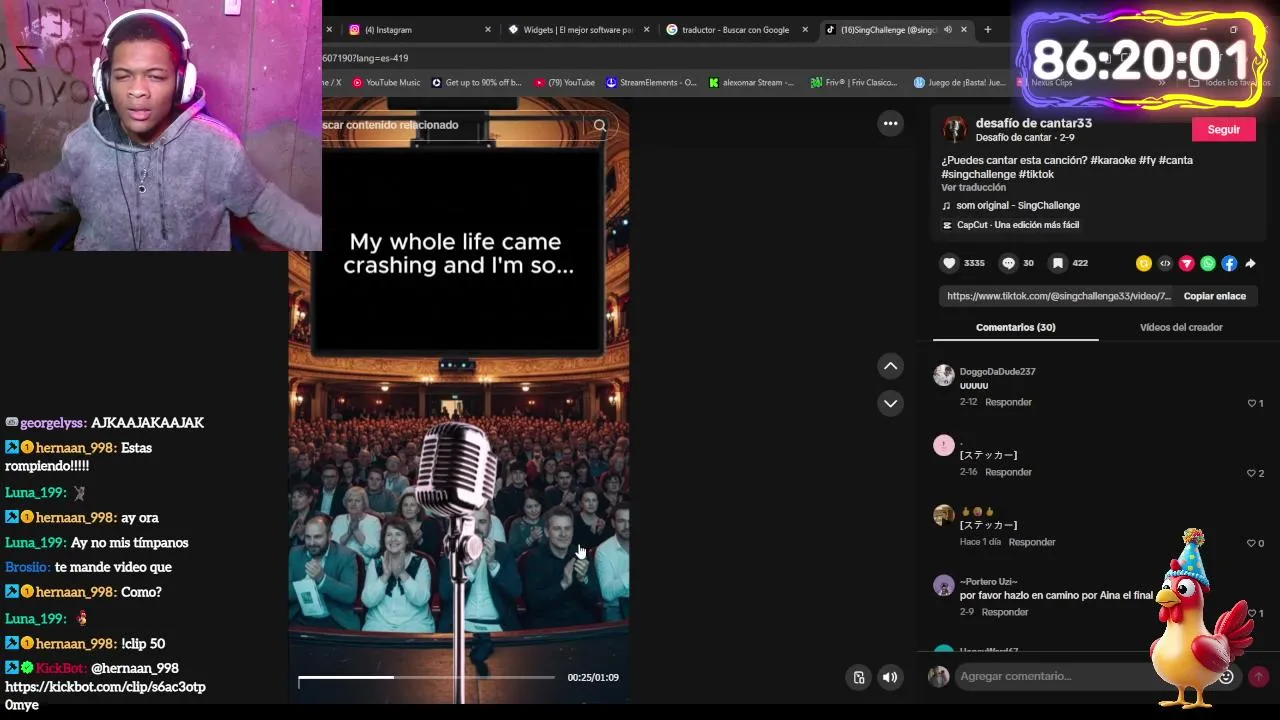Open DoggoDaDude237's avatar
This screenshot has height=720, width=1280.
[x=943, y=375]
